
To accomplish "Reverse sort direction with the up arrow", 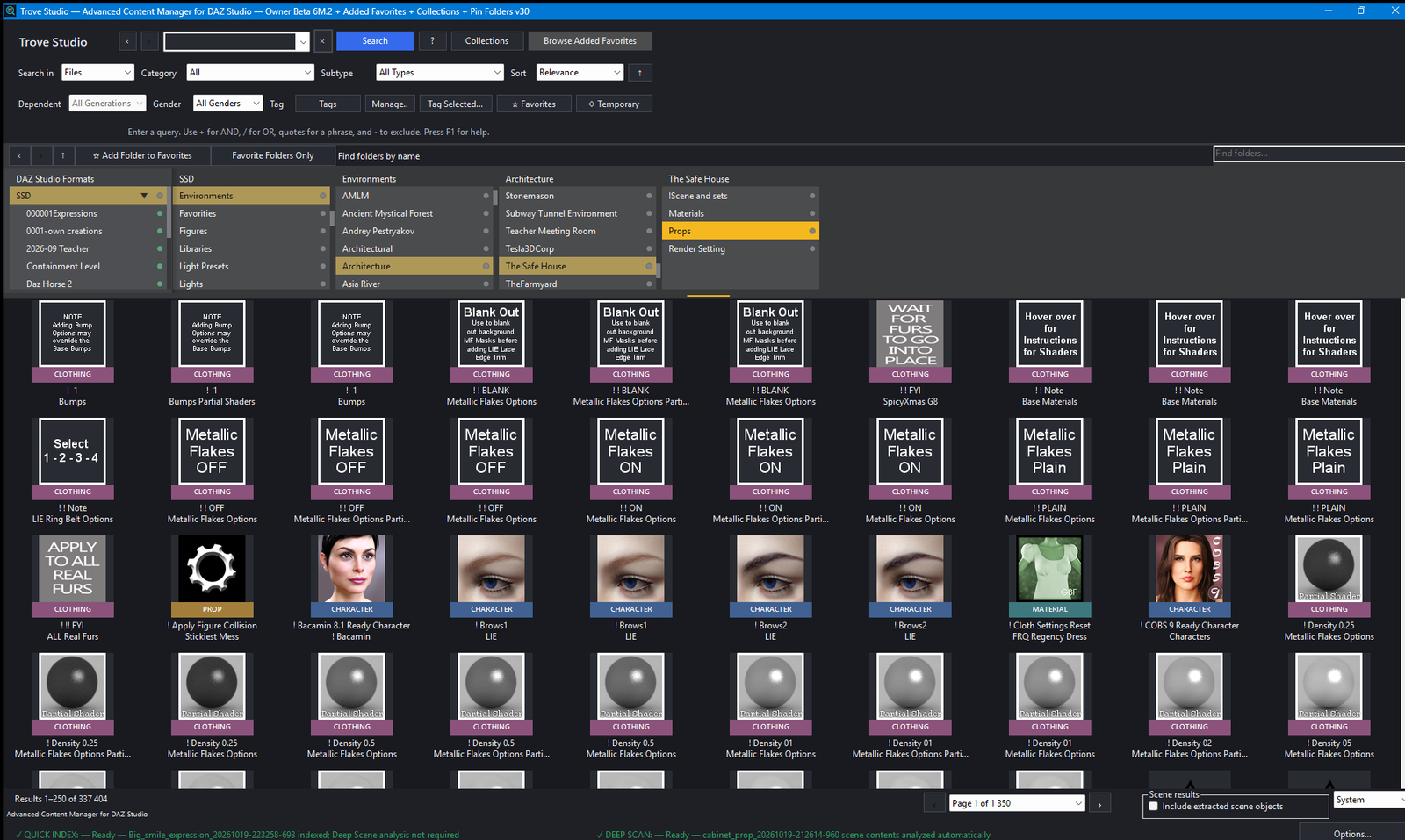I will pyautogui.click(x=640, y=73).
